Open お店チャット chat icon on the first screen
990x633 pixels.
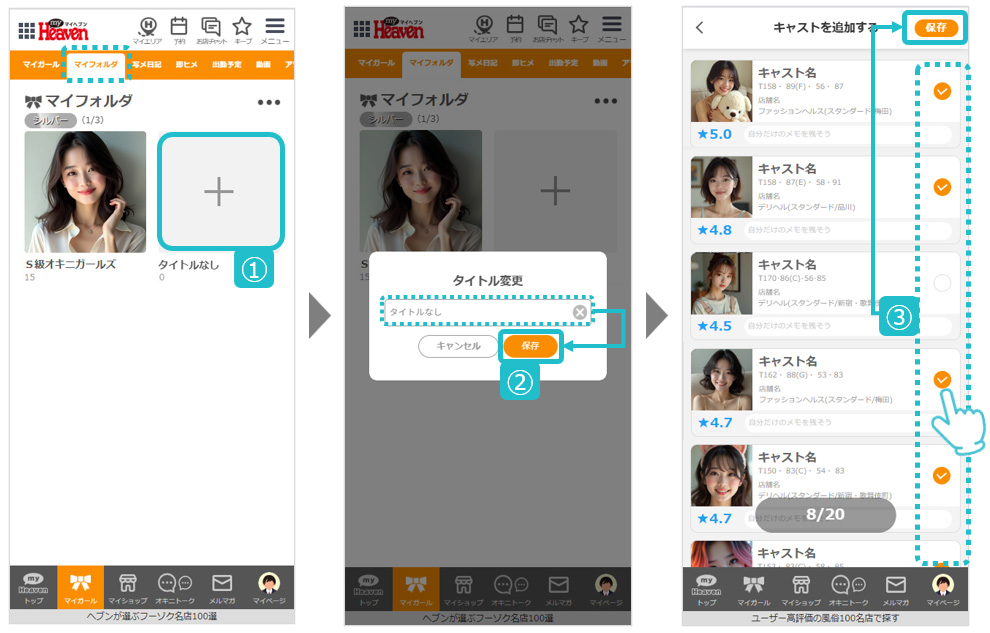210,29
